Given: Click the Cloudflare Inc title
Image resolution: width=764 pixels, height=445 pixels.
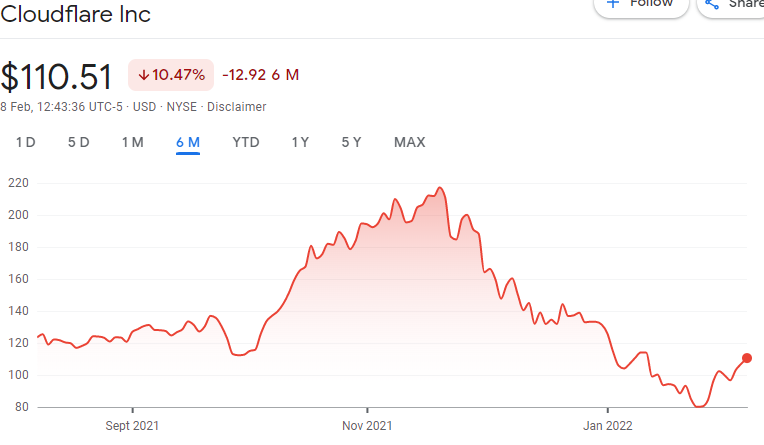Looking at the screenshot, I should [76, 15].
